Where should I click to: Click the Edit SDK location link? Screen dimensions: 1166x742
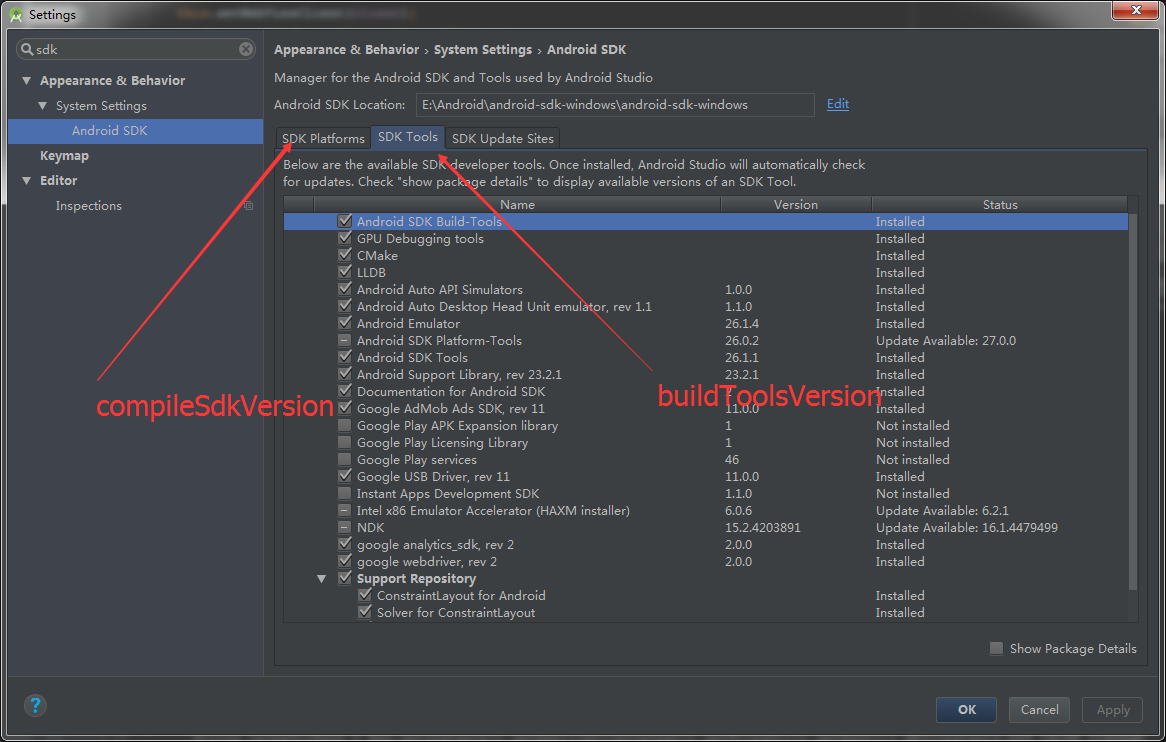coord(837,104)
